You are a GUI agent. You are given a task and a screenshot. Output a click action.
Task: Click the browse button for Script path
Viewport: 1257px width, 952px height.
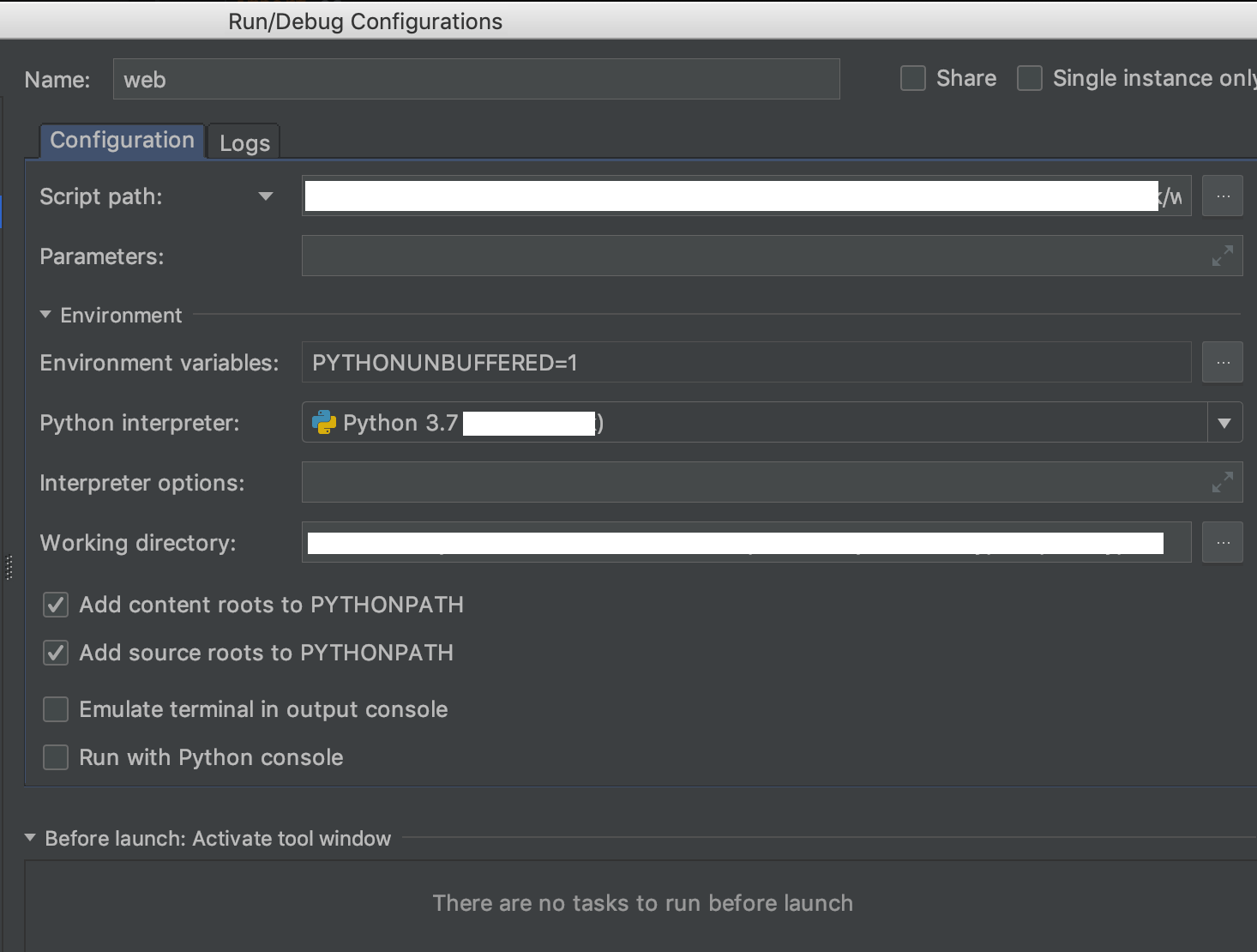click(x=1222, y=196)
